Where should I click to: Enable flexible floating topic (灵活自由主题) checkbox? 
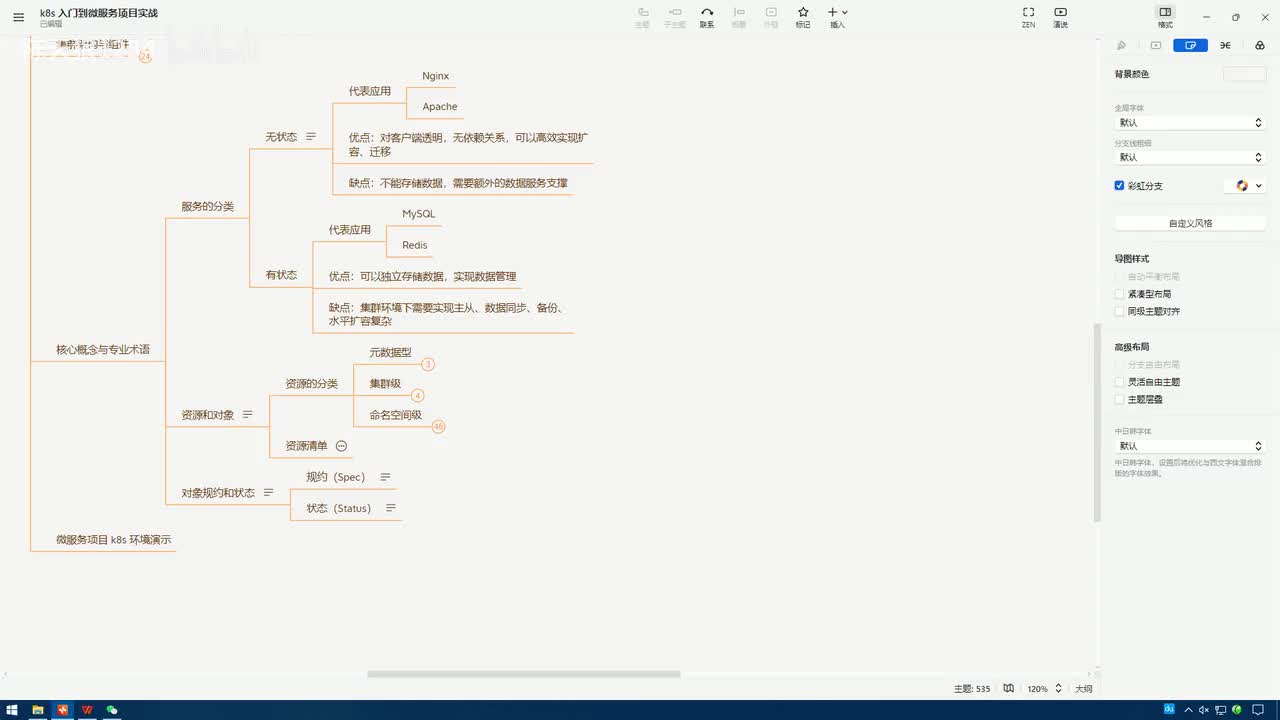click(1120, 382)
